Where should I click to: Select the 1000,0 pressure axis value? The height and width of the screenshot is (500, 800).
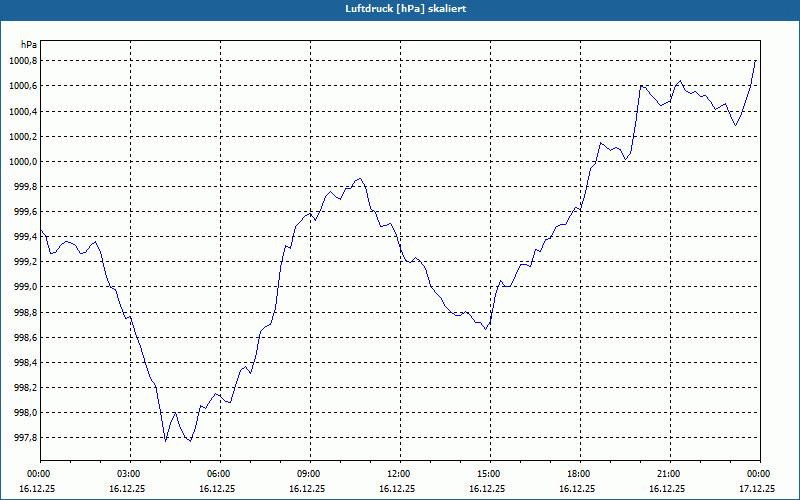pos(22,162)
